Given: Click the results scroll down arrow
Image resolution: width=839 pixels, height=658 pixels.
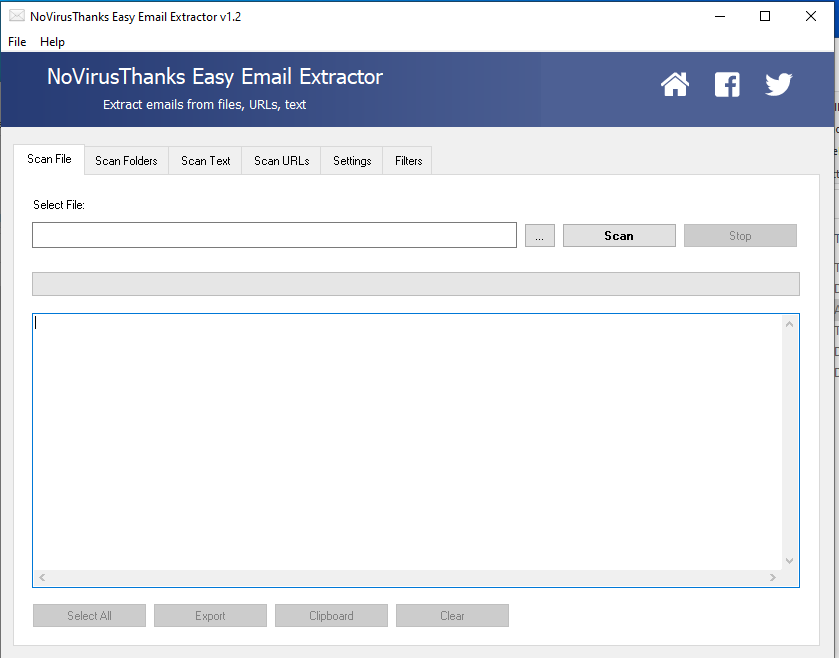Looking at the screenshot, I should 789,561.
